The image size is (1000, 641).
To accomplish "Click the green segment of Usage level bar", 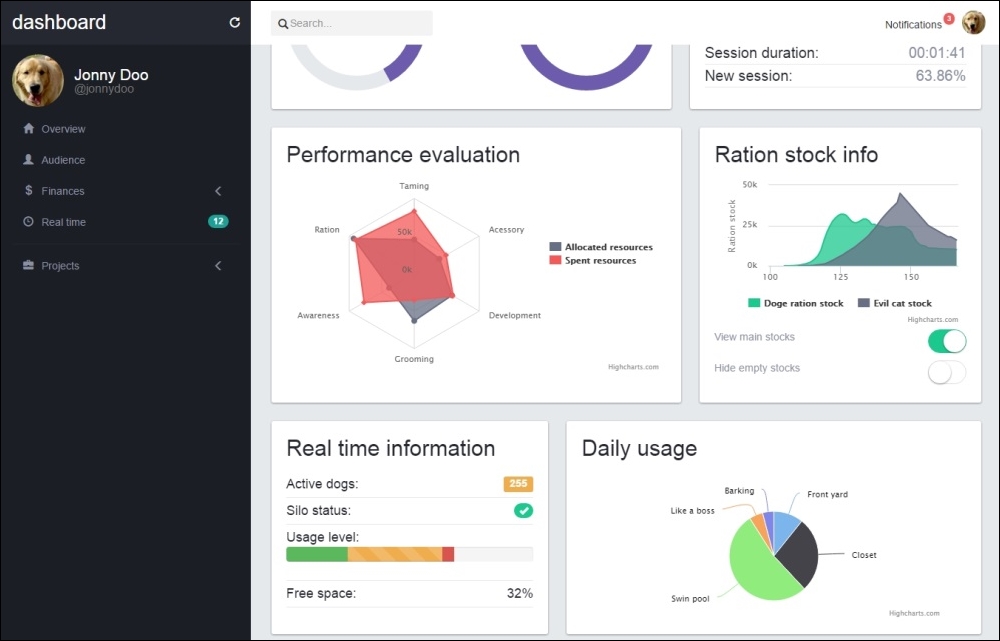I will point(317,554).
